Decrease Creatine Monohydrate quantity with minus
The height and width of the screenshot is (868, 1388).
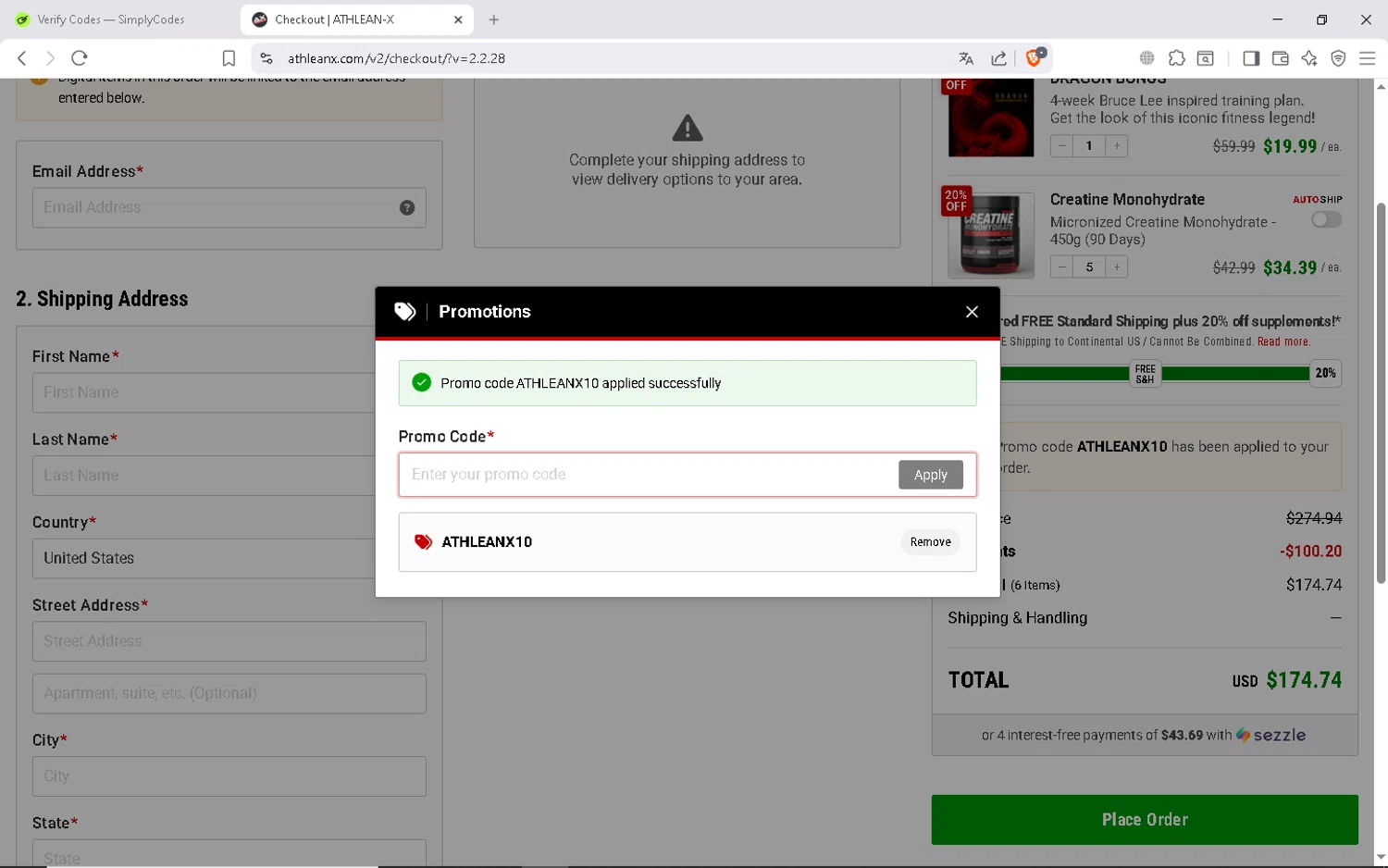coord(1062,267)
